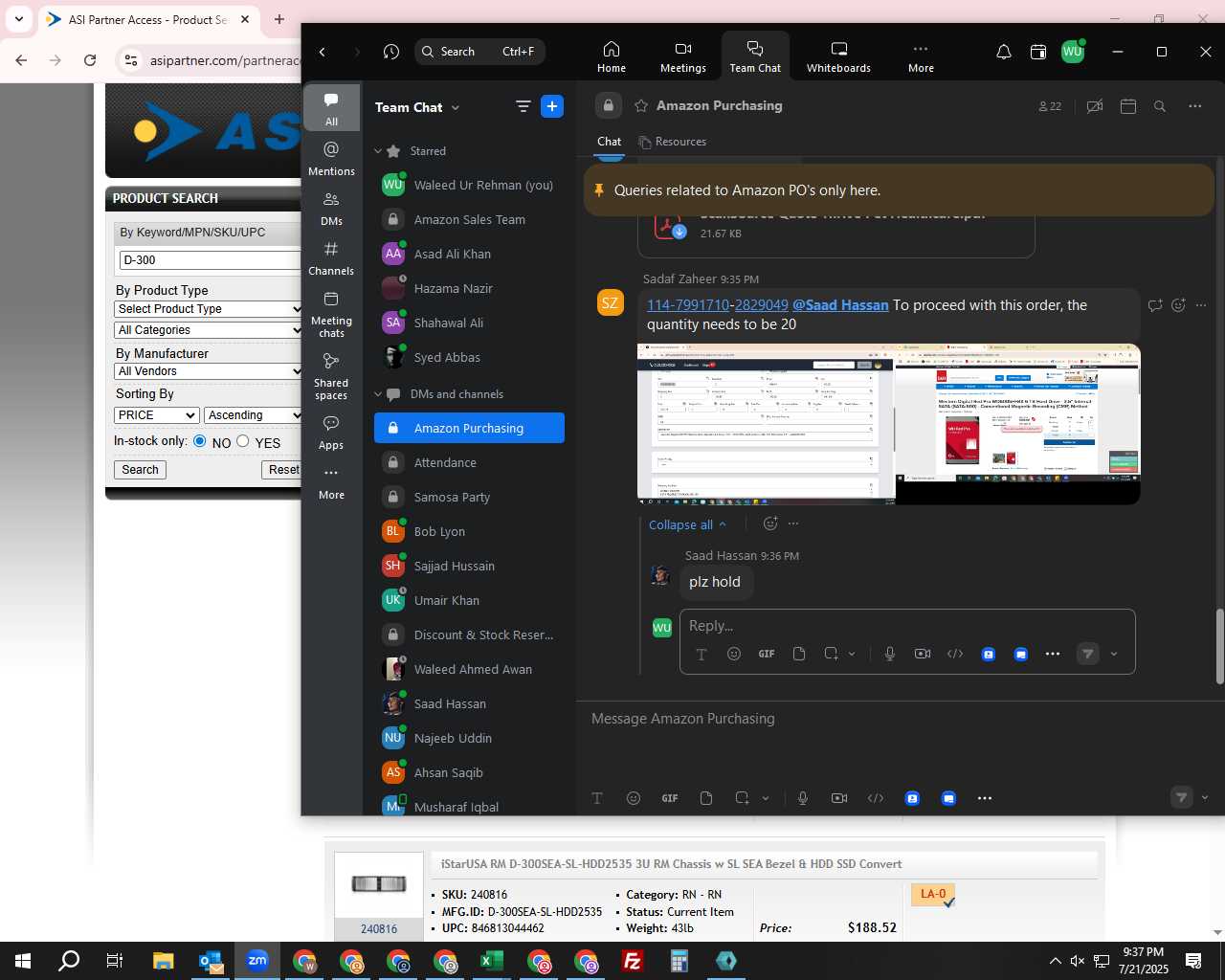This screenshot has width=1225, height=980.
Task: Click the blue new chat plus button
Action: click(552, 106)
